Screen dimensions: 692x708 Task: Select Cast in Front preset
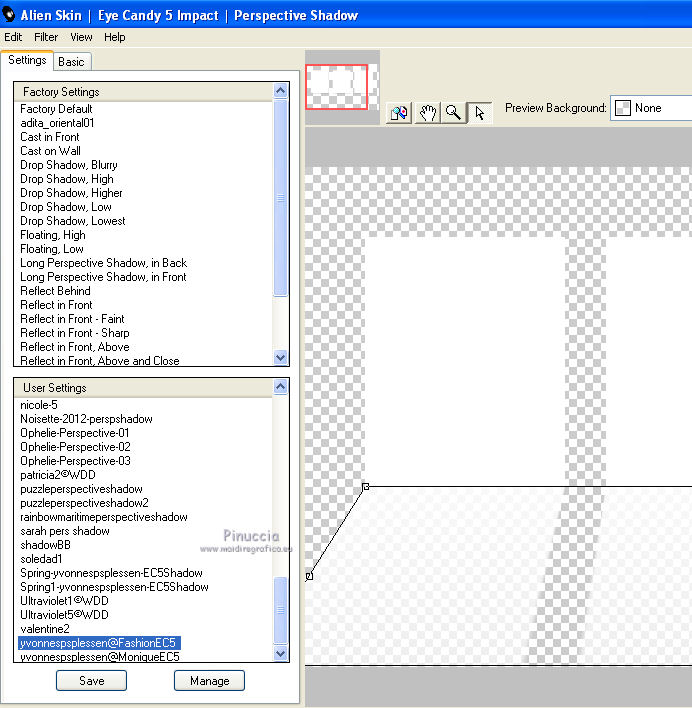pyautogui.click(x=50, y=137)
